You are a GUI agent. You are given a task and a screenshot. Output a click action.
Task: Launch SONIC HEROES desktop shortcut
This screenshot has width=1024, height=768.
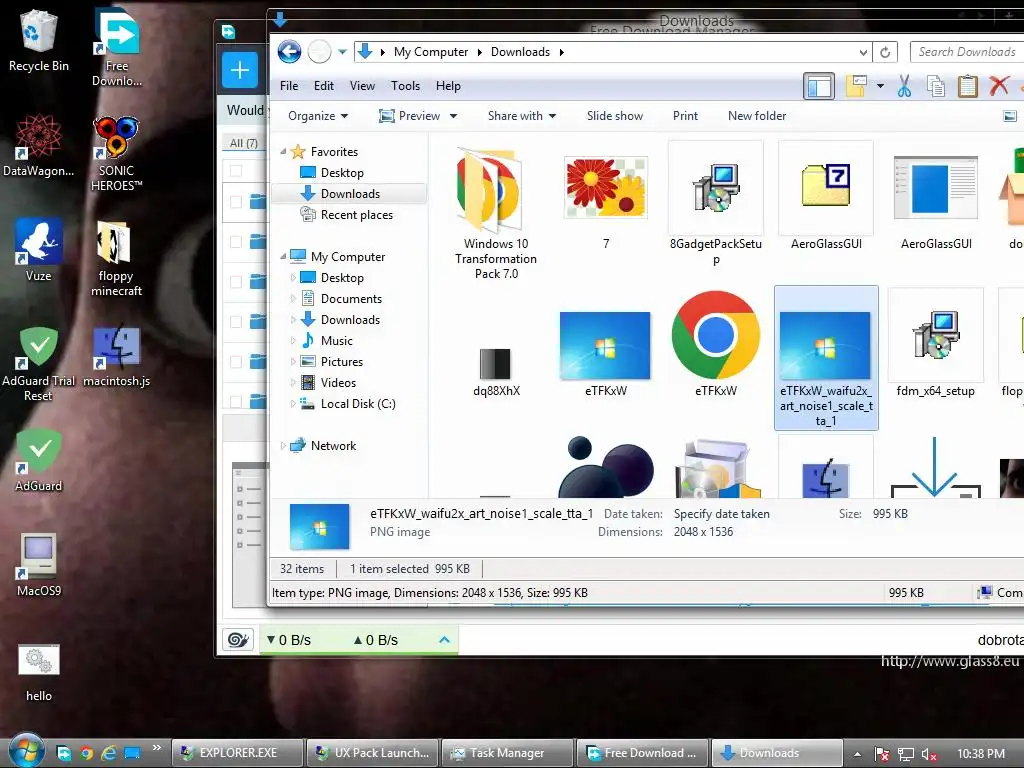point(117,153)
